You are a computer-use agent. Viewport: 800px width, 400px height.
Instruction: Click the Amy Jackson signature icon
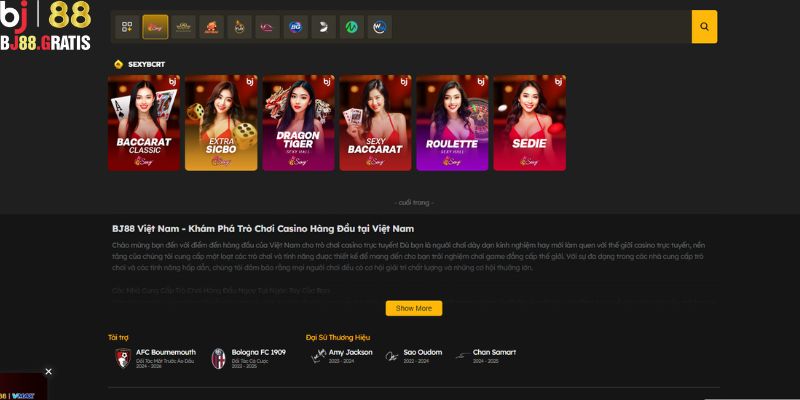tap(318, 357)
